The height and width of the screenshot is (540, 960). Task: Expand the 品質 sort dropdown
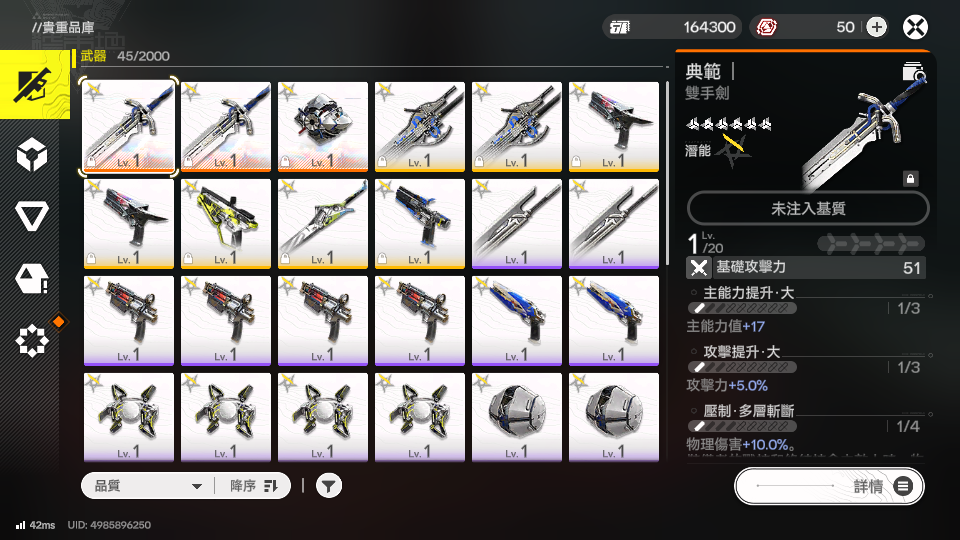[x=148, y=486]
